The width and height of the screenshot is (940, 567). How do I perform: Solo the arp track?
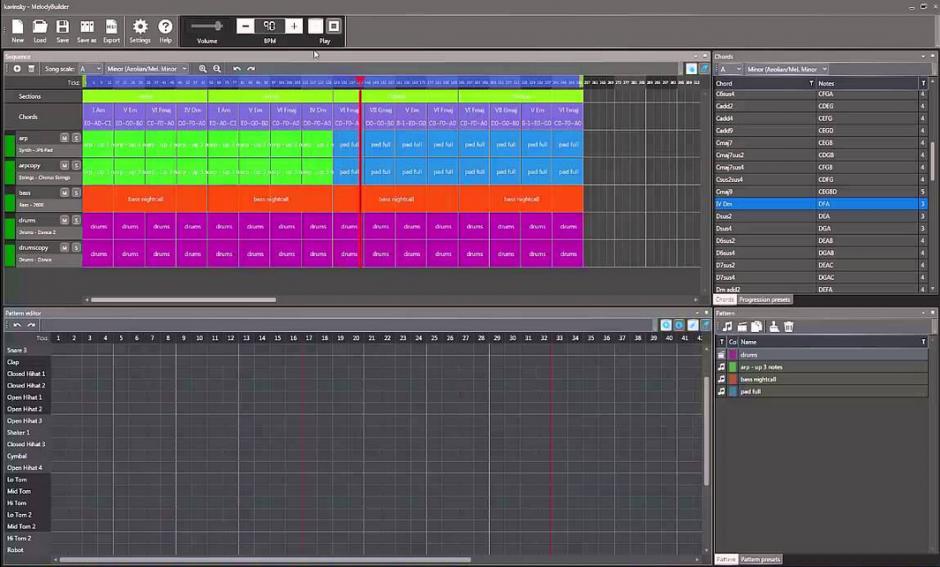pyautogui.click(x=76, y=138)
